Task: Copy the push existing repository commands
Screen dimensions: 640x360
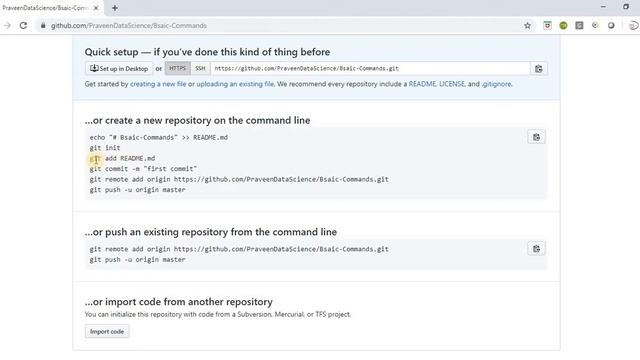Action: pyautogui.click(x=536, y=249)
